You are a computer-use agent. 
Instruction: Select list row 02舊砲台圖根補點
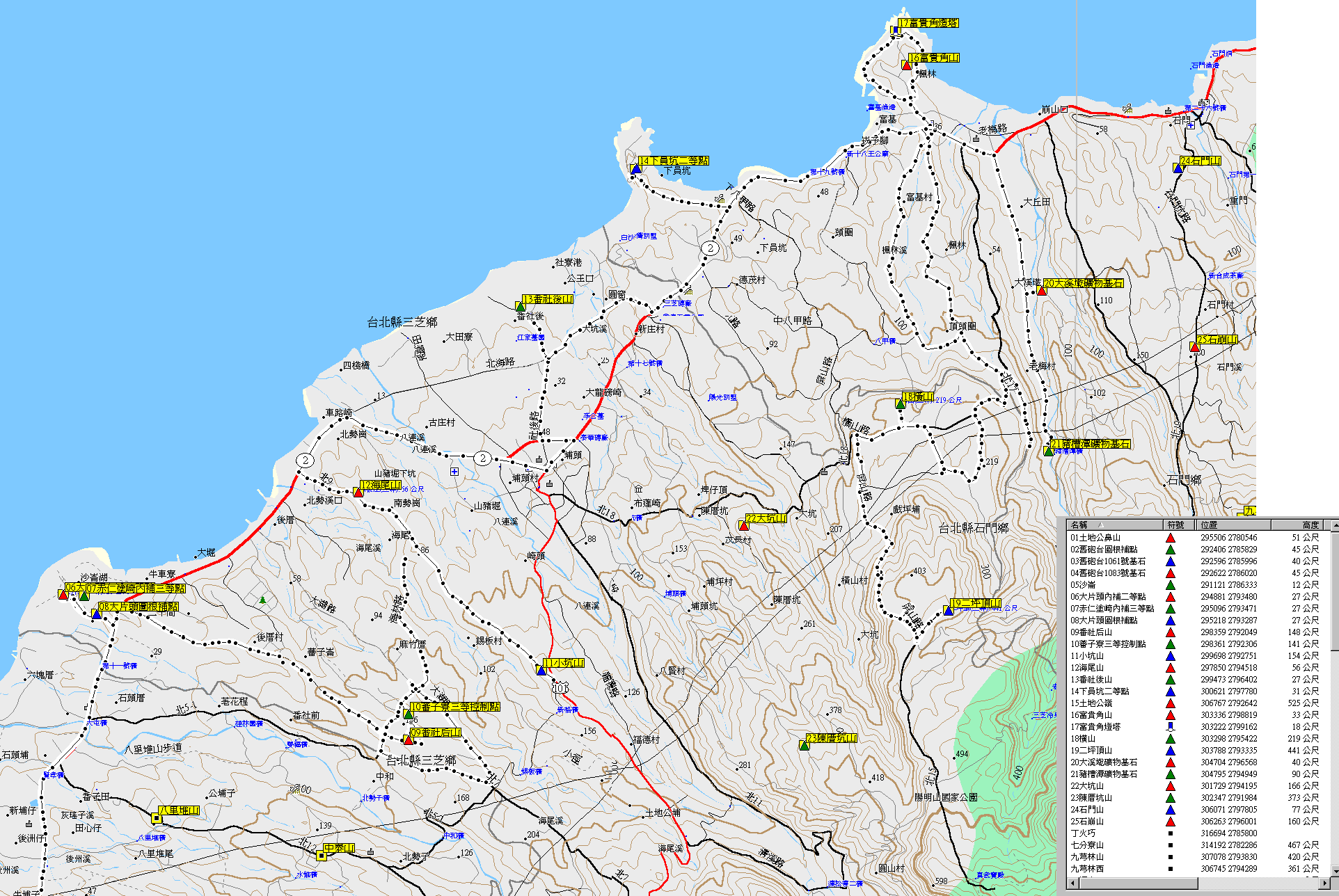1198,550
